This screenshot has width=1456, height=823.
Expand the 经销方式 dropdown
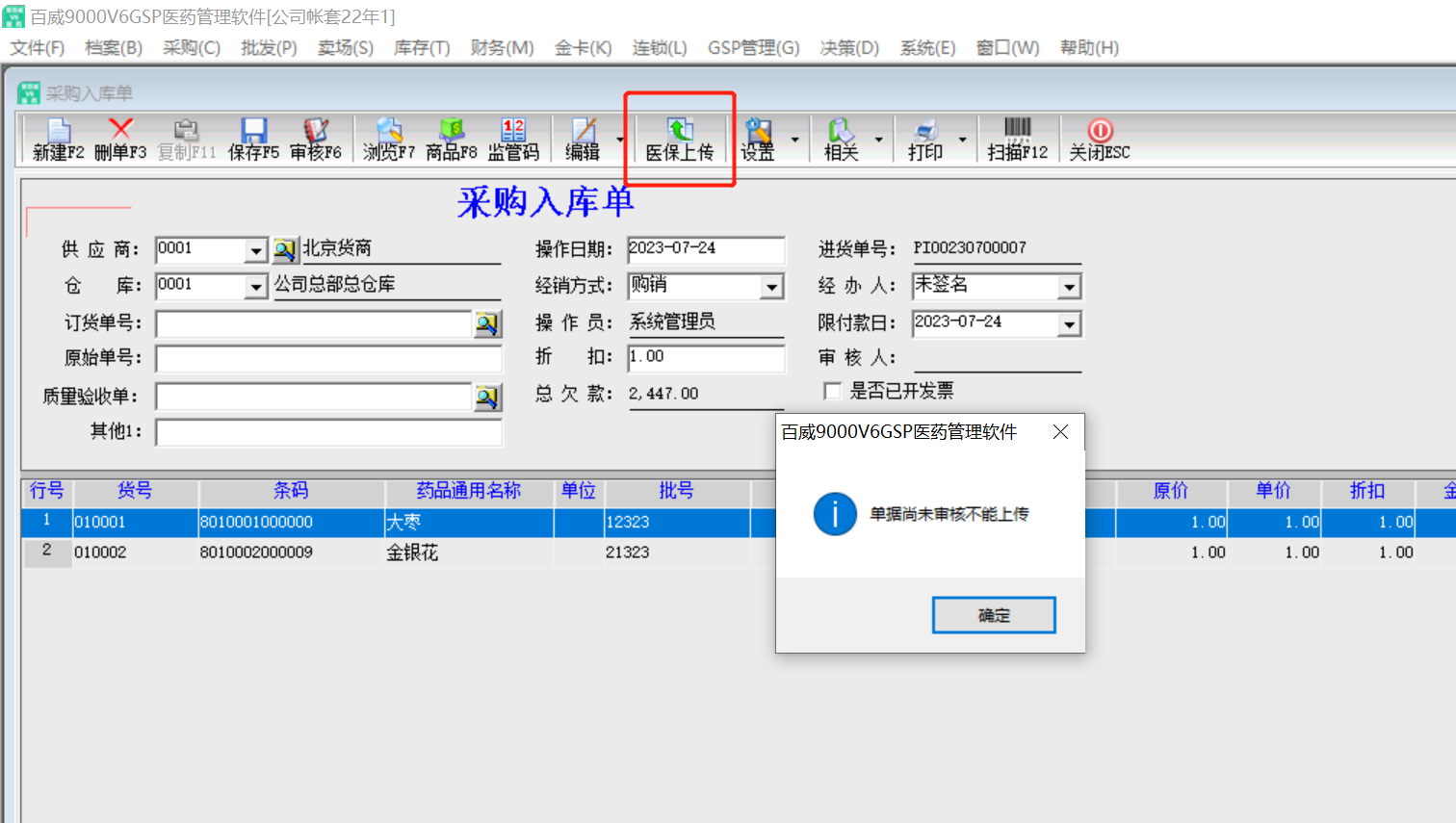tap(771, 287)
